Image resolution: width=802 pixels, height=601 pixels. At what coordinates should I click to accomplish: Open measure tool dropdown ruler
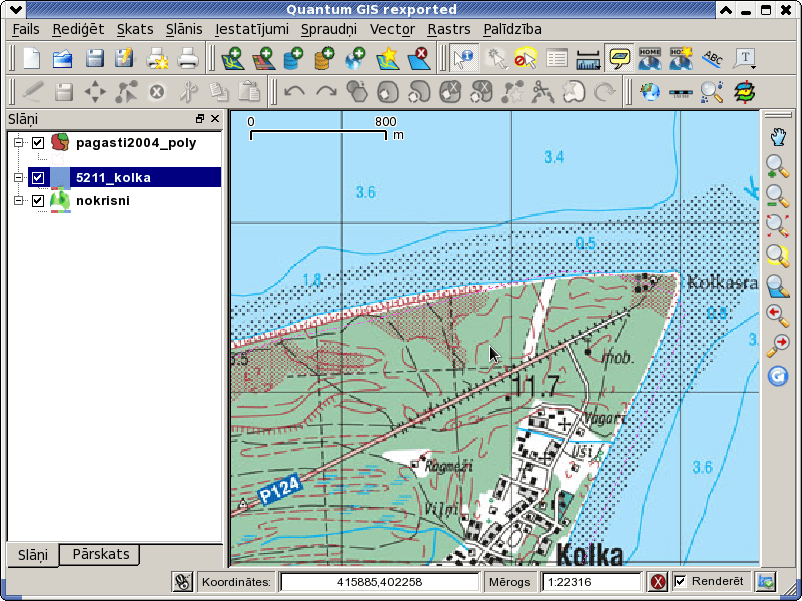tap(588, 59)
